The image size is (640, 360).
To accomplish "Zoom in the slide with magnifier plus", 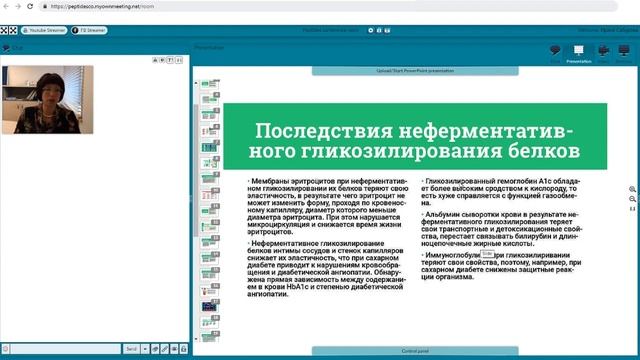I will 632,189.
